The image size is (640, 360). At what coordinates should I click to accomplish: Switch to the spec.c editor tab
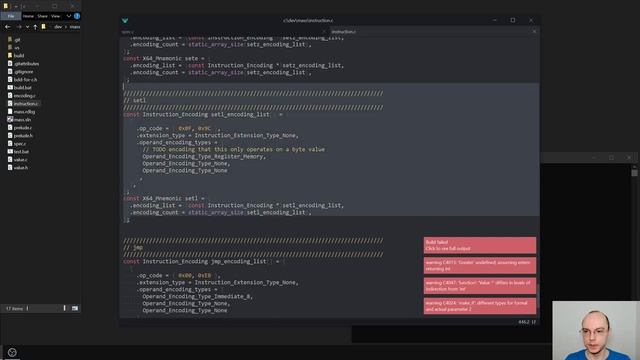(x=128, y=31)
